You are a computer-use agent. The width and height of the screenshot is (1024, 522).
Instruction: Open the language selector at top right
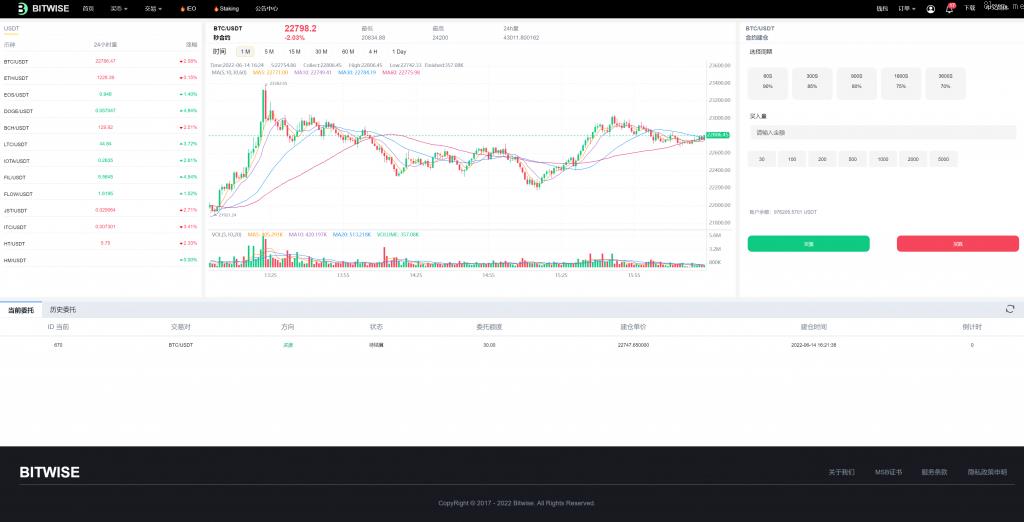tap(997, 8)
